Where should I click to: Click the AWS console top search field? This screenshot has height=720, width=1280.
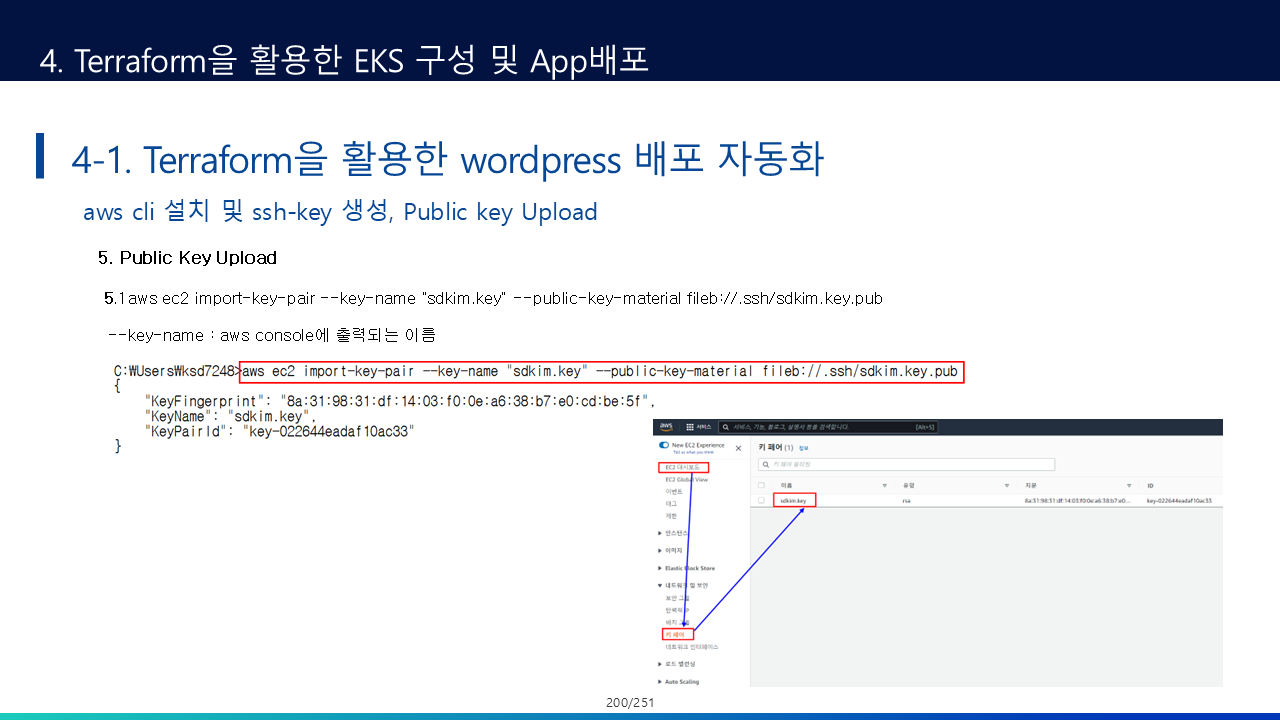(830, 427)
